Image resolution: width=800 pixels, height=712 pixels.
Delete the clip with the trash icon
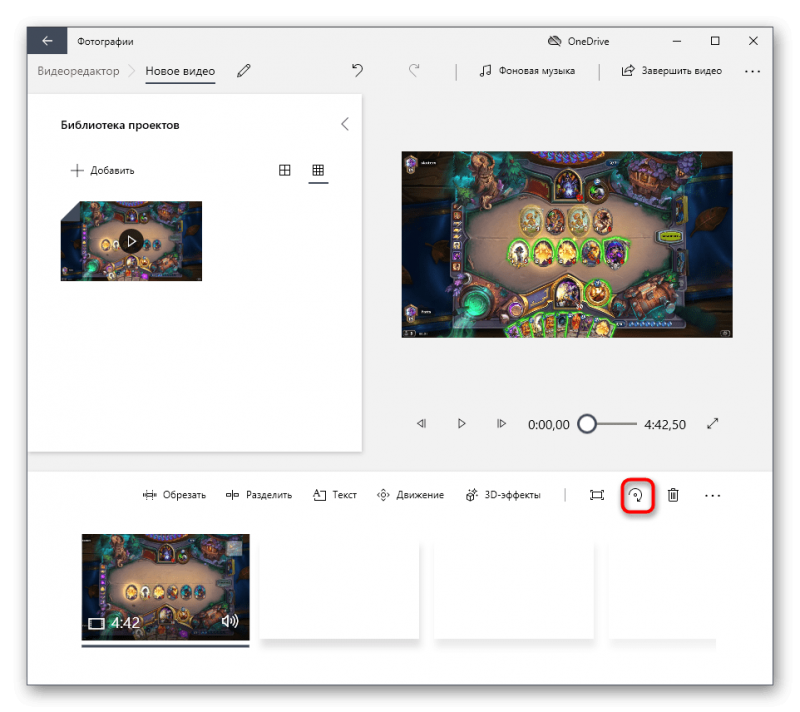click(x=673, y=495)
